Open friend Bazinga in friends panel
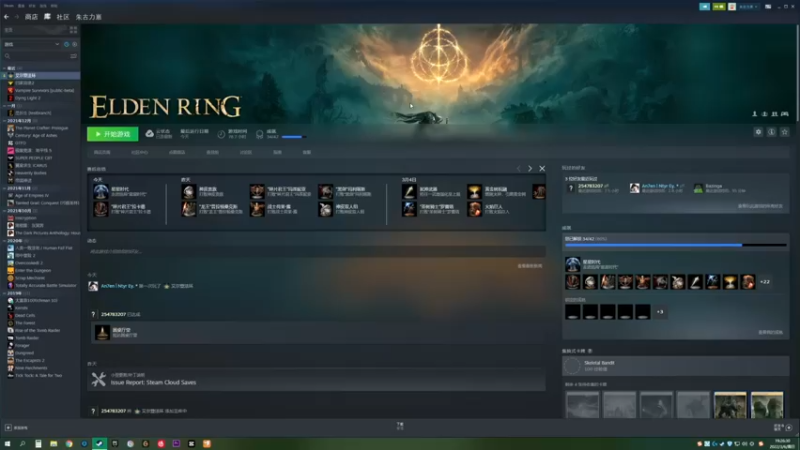The height and width of the screenshot is (450, 800). (713, 186)
